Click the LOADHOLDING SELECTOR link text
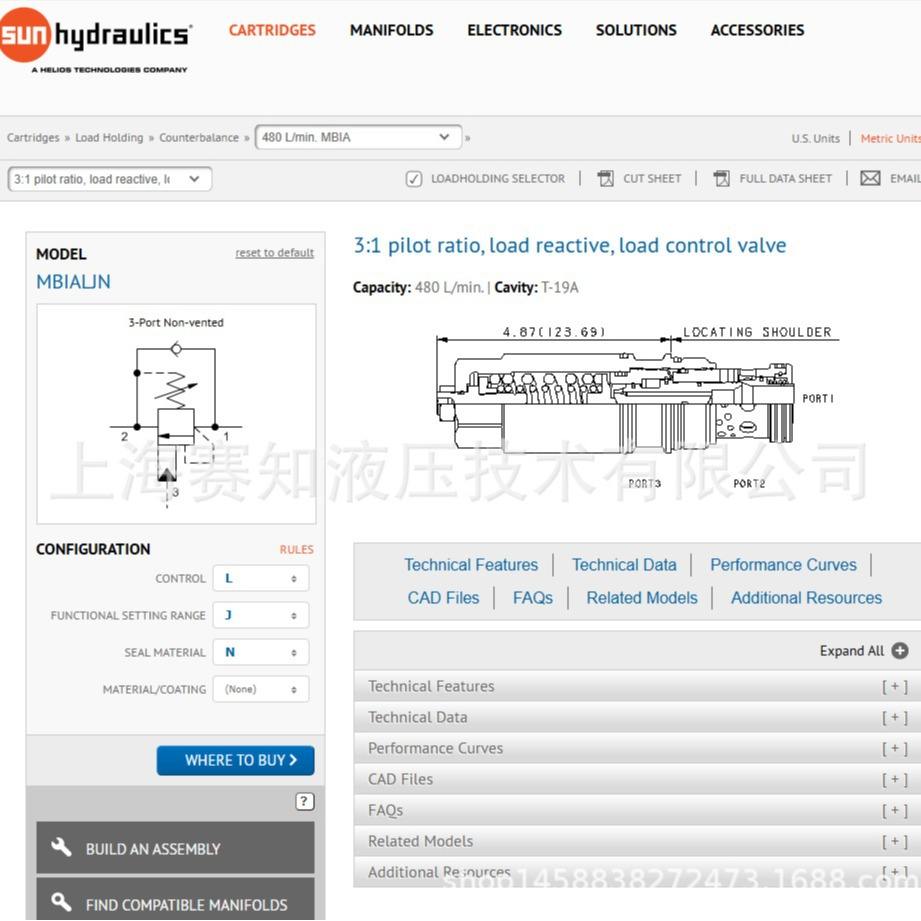The height and width of the screenshot is (921, 921). [x=498, y=179]
